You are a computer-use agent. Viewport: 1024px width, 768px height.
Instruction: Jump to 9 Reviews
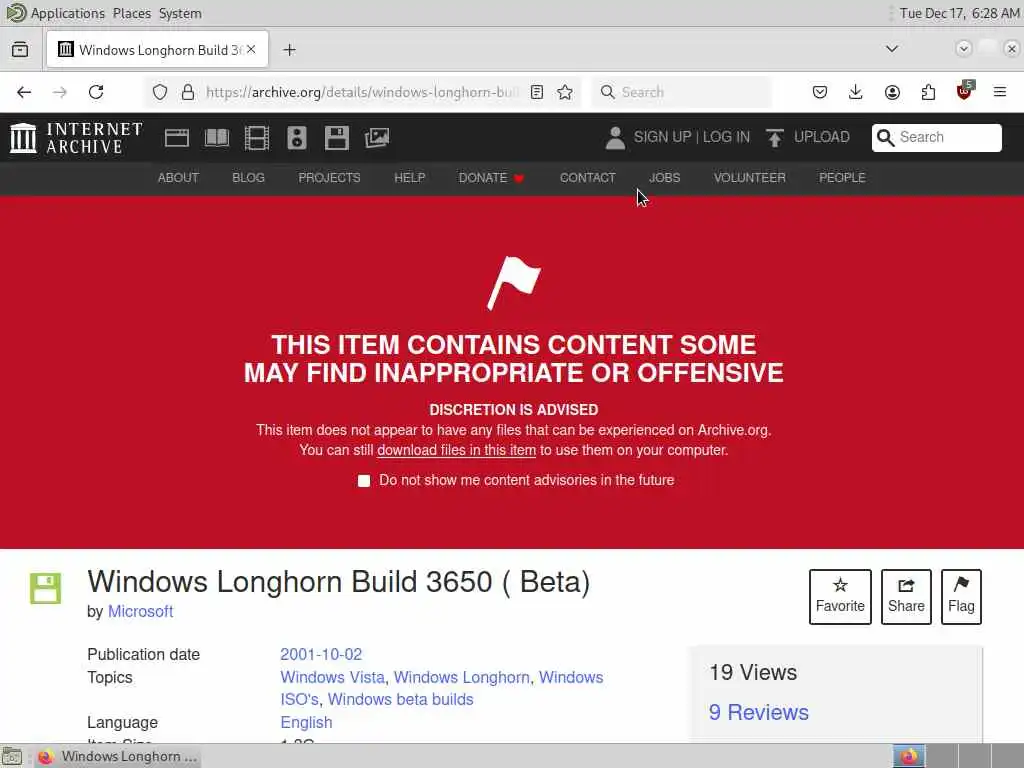coord(758,712)
